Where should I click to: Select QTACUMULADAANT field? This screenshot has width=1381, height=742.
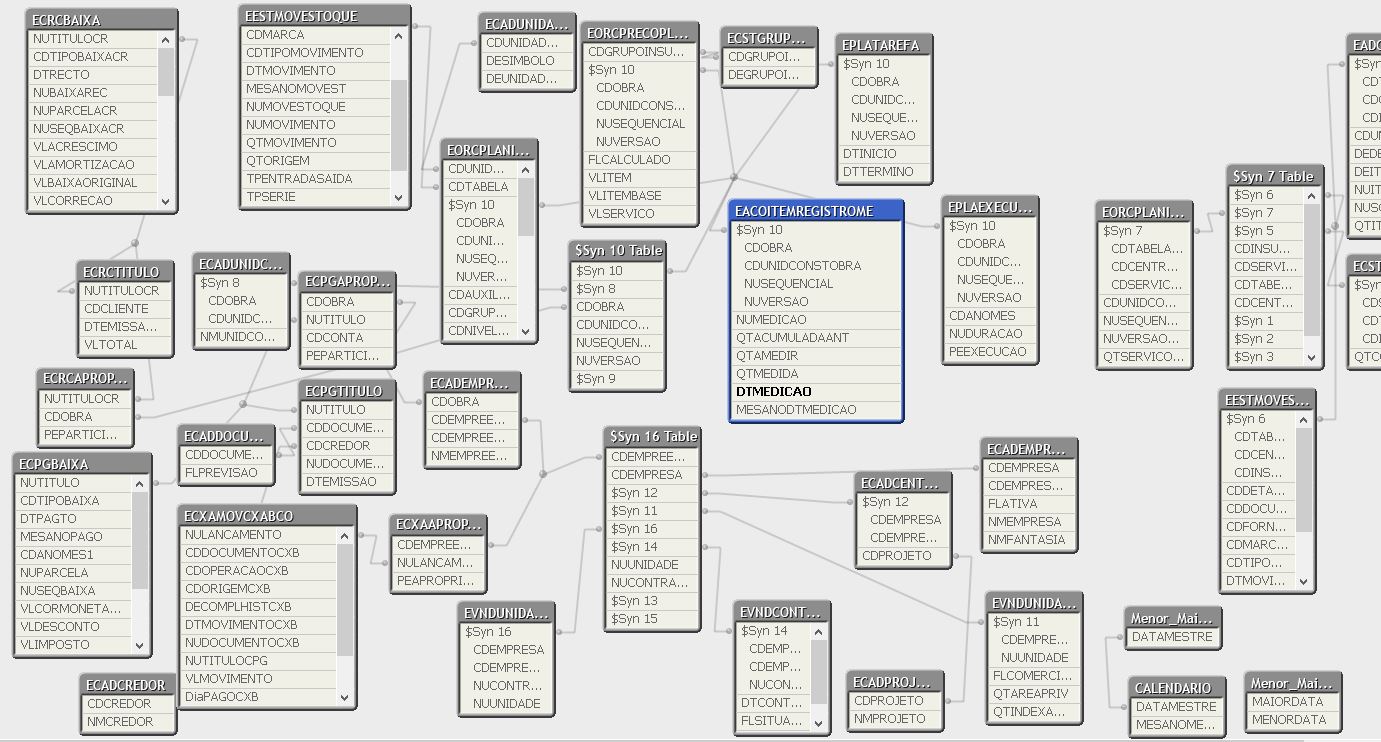point(816,338)
